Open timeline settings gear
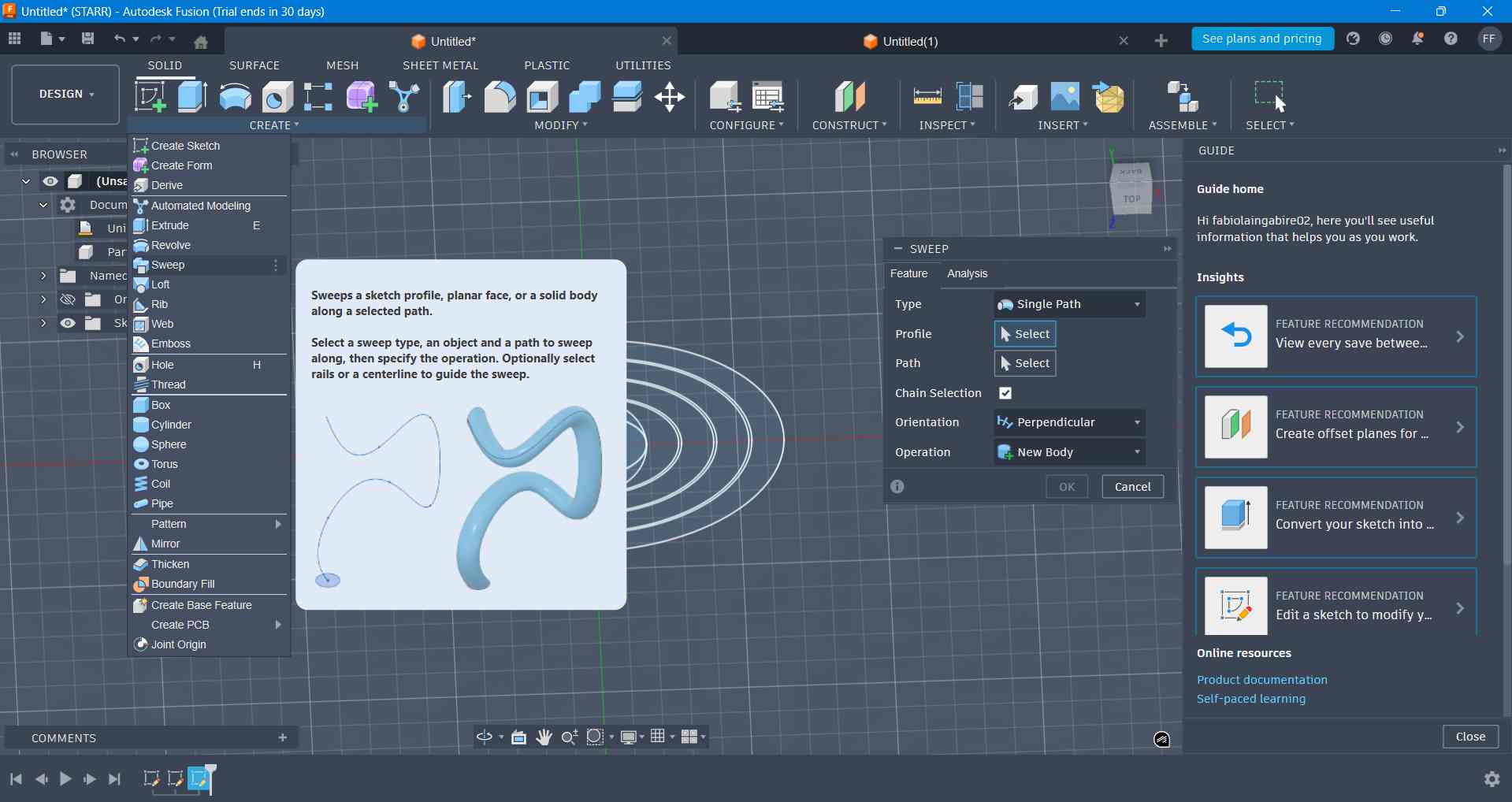Screen dimensions: 1512x802 pyautogui.click(x=1492, y=778)
